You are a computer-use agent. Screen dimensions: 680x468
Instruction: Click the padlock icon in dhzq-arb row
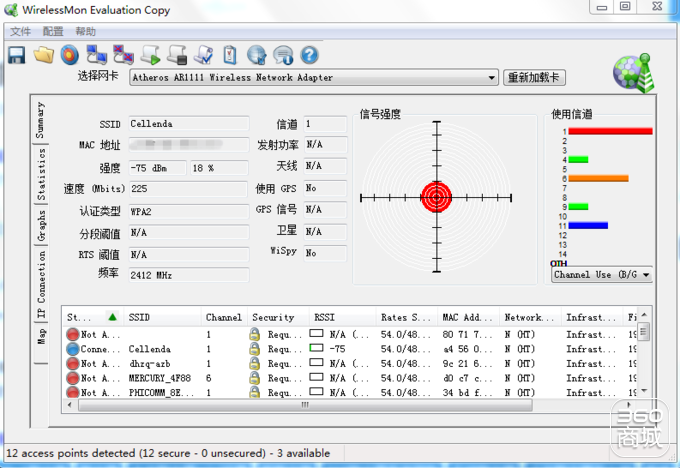coord(255,363)
